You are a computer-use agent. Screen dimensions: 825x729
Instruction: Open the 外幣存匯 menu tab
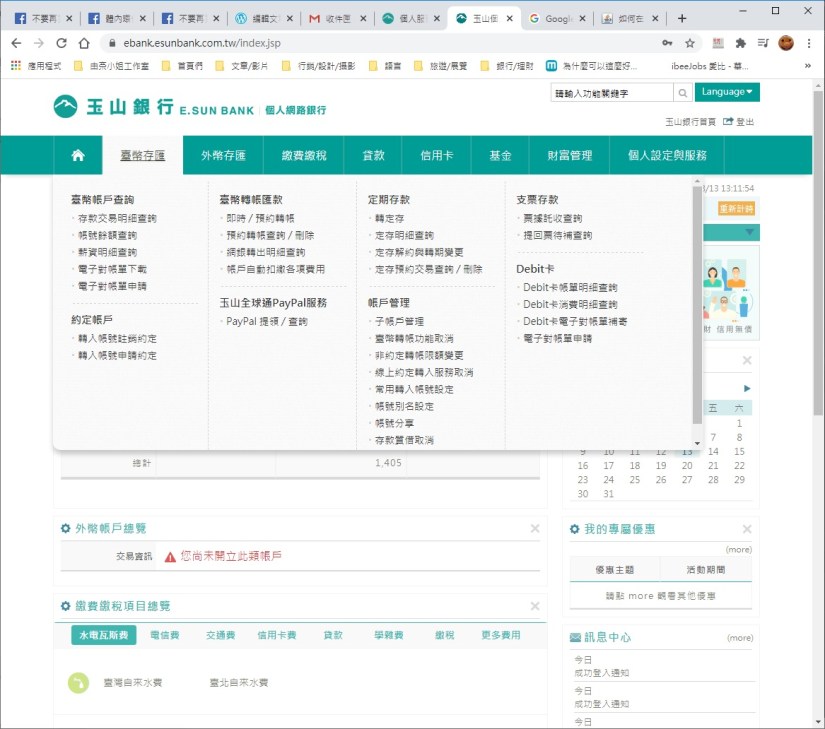230,156
